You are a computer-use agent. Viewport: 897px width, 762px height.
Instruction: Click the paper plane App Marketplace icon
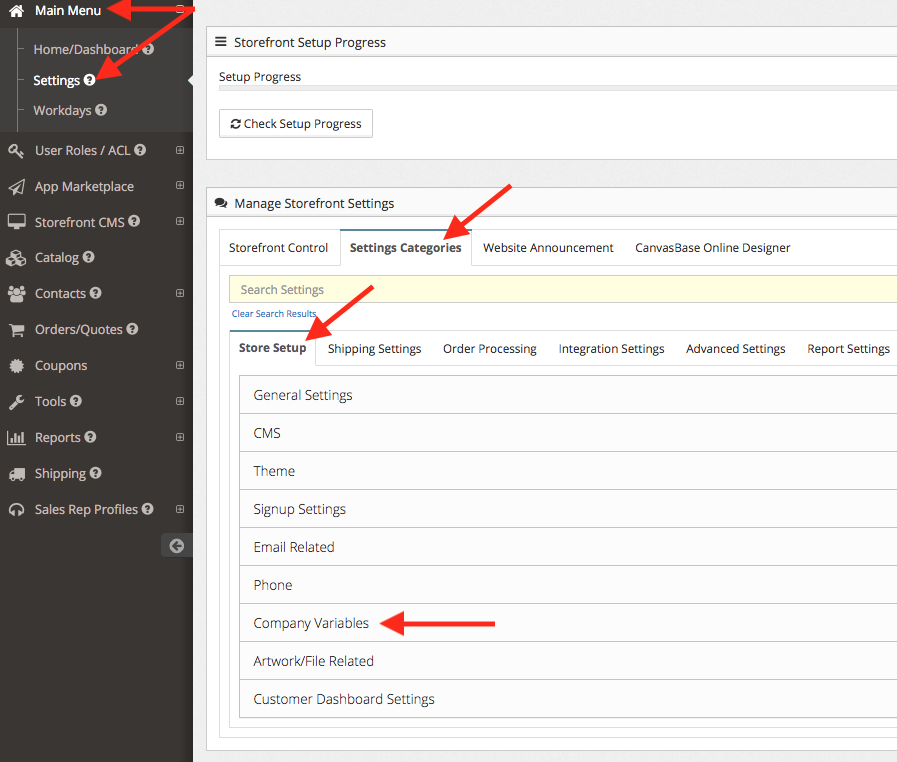16,187
